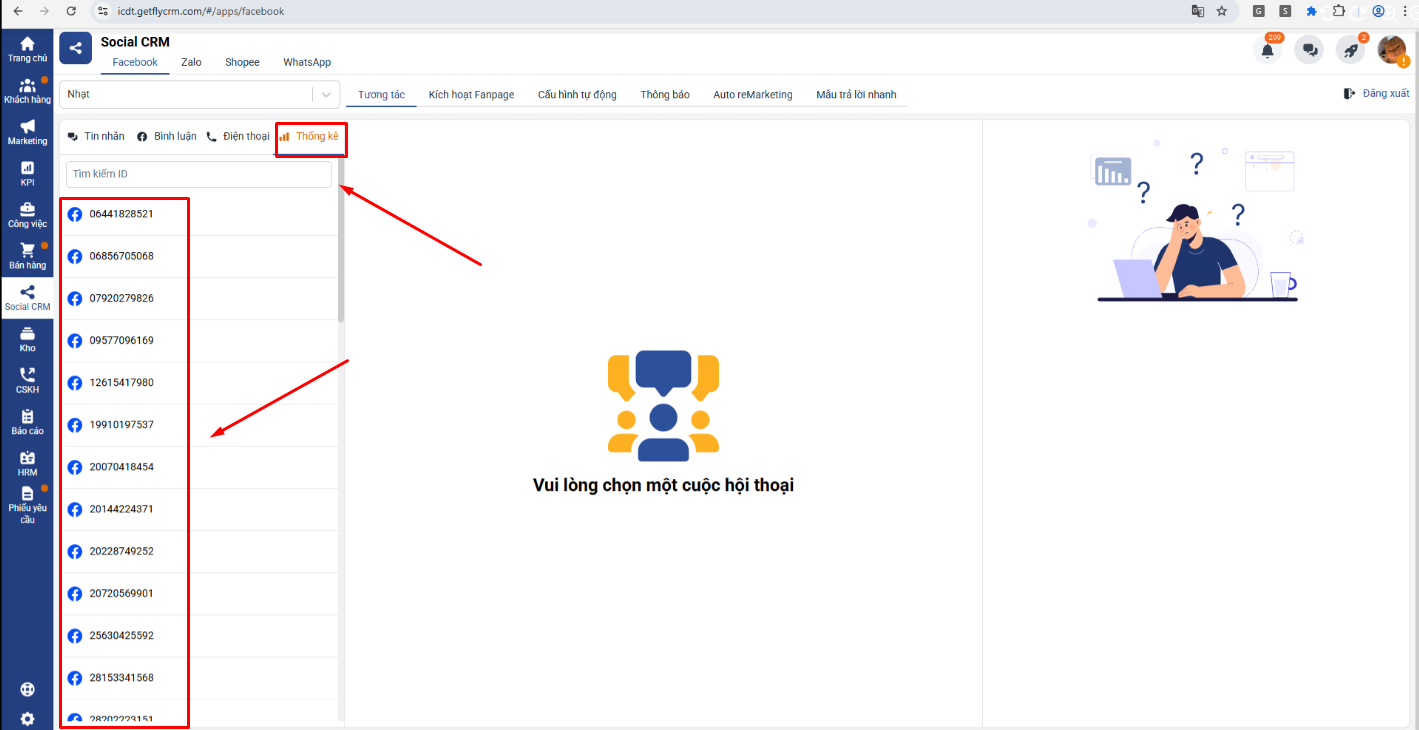Open chat messages icon in header

pos(1309,50)
